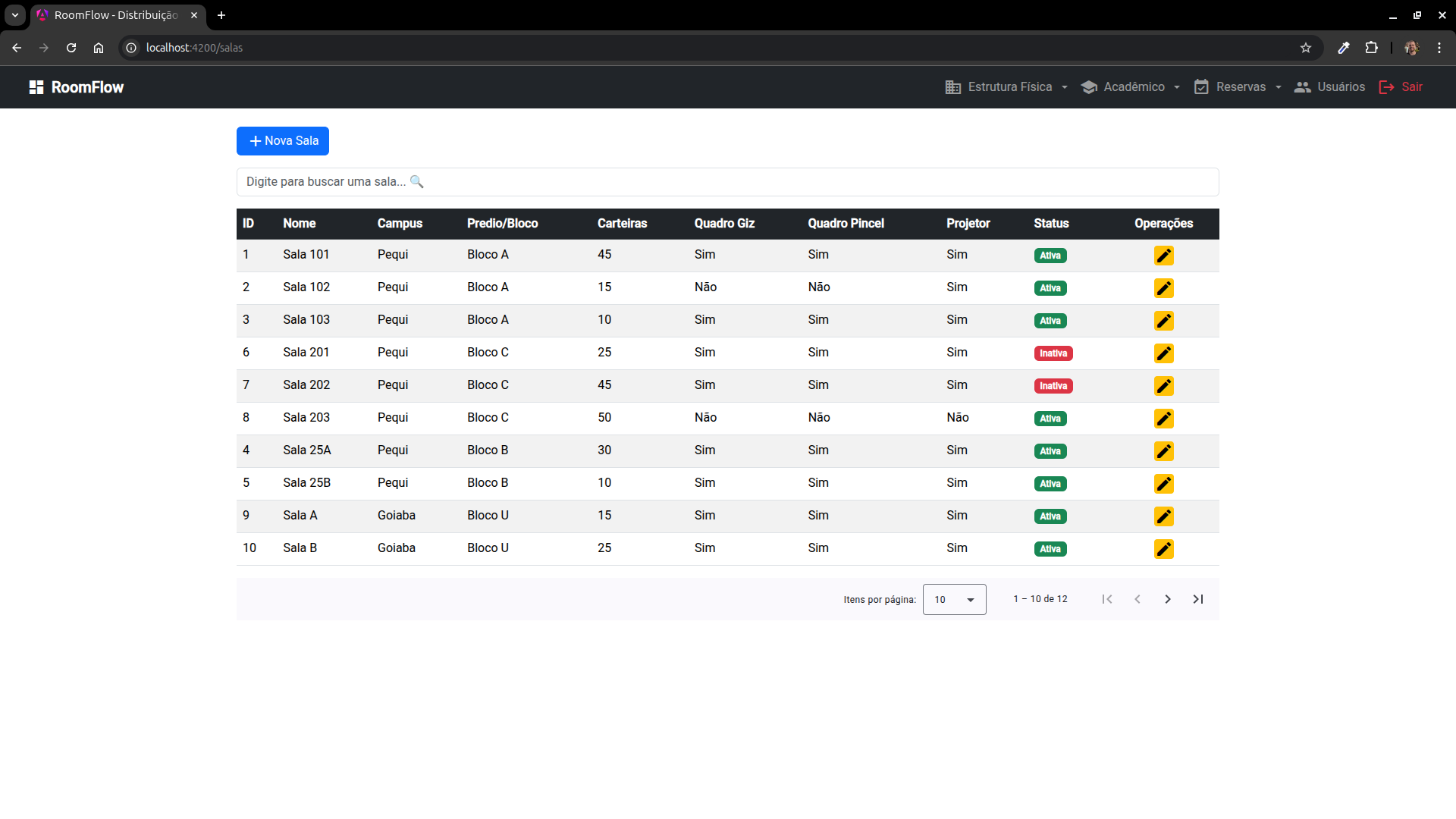1456x819 pixels.
Task: Click the RoomFlow logo icon
Action: pyautogui.click(x=36, y=87)
